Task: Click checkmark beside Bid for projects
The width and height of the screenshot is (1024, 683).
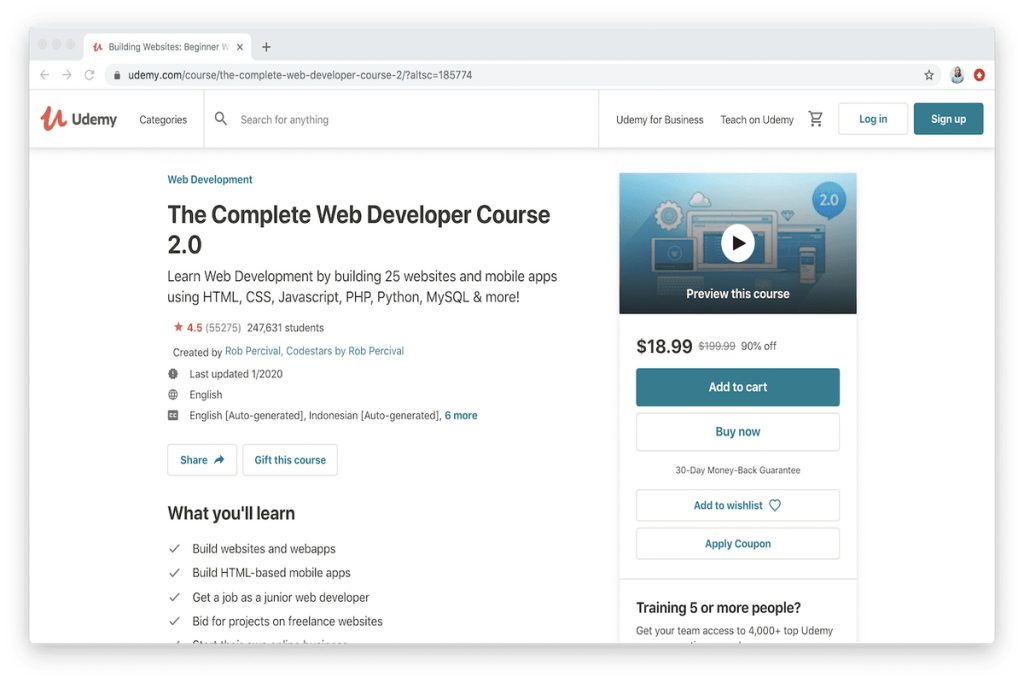Action: coord(174,621)
